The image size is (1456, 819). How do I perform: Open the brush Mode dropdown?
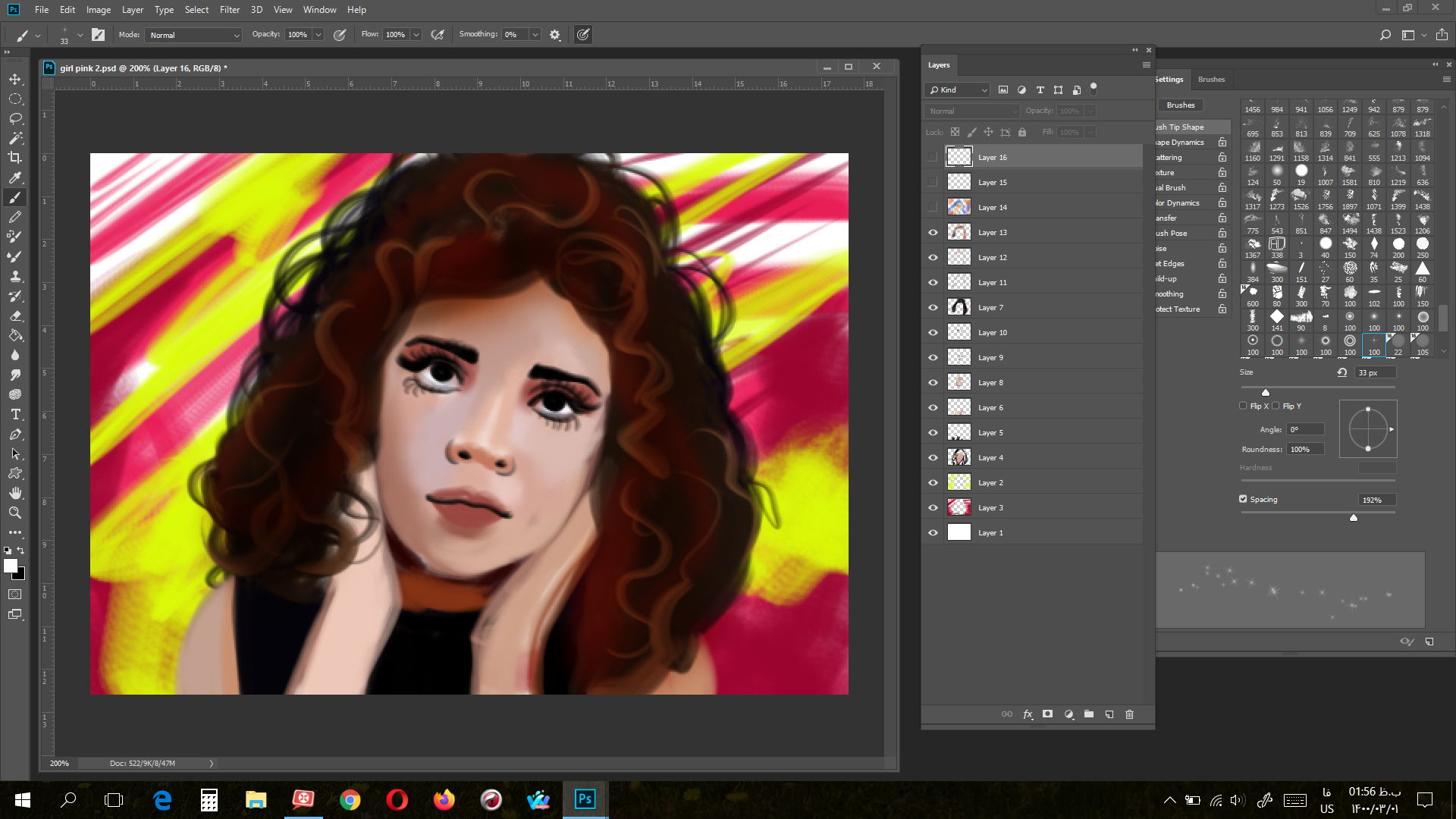194,35
